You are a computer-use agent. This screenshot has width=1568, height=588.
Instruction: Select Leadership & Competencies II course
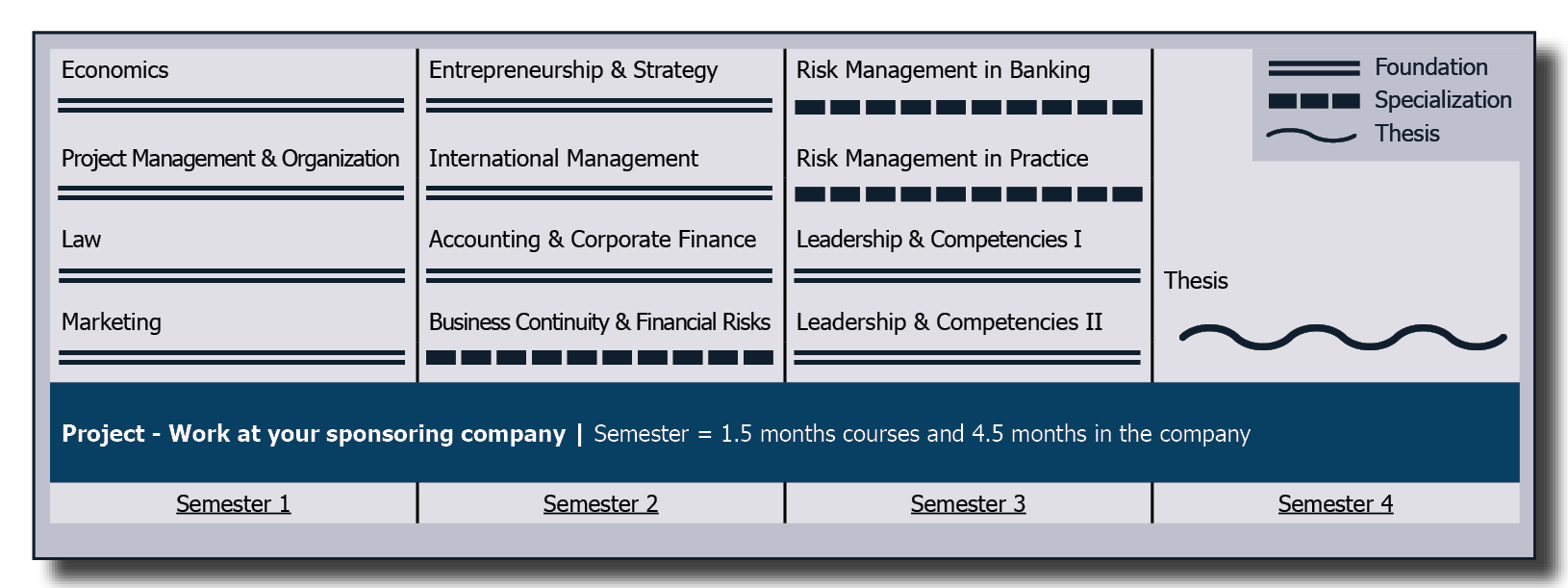click(949, 322)
